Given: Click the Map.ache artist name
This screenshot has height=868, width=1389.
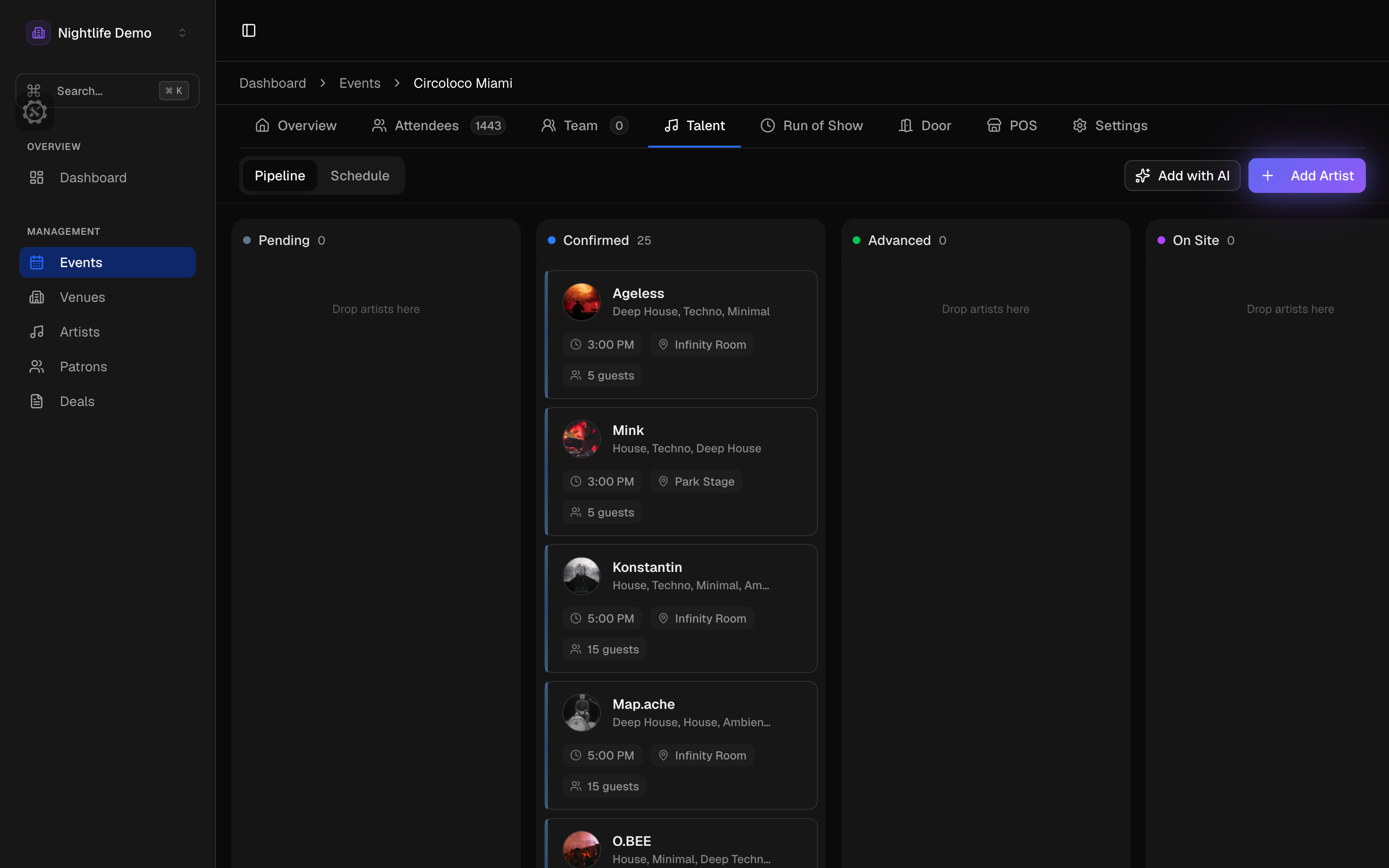Looking at the screenshot, I should click(643, 705).
